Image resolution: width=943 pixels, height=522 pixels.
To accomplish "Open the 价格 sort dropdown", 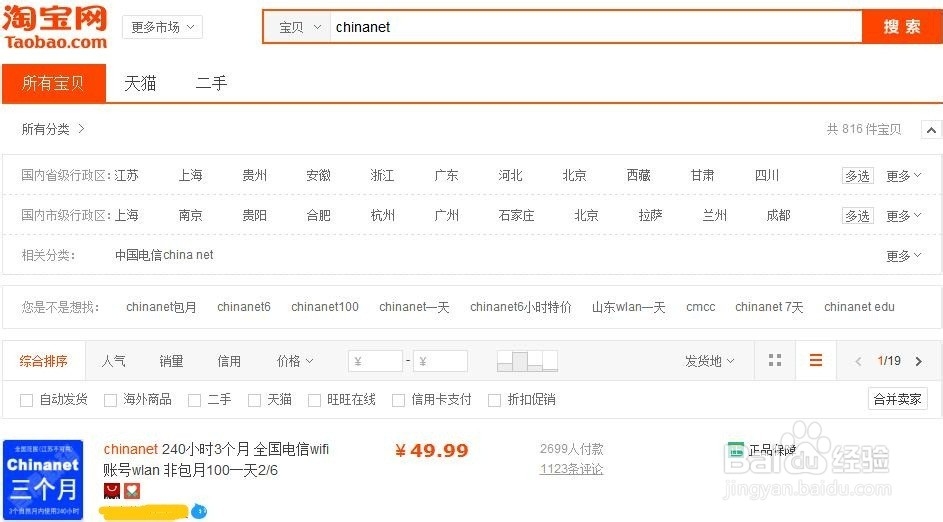I will (x=295, y=361).
